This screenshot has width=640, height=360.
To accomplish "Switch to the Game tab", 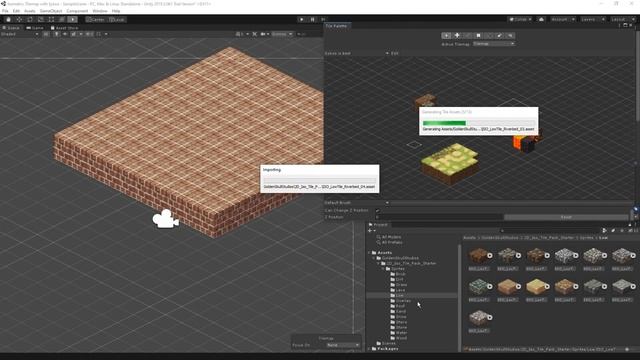I will [35, 28].
